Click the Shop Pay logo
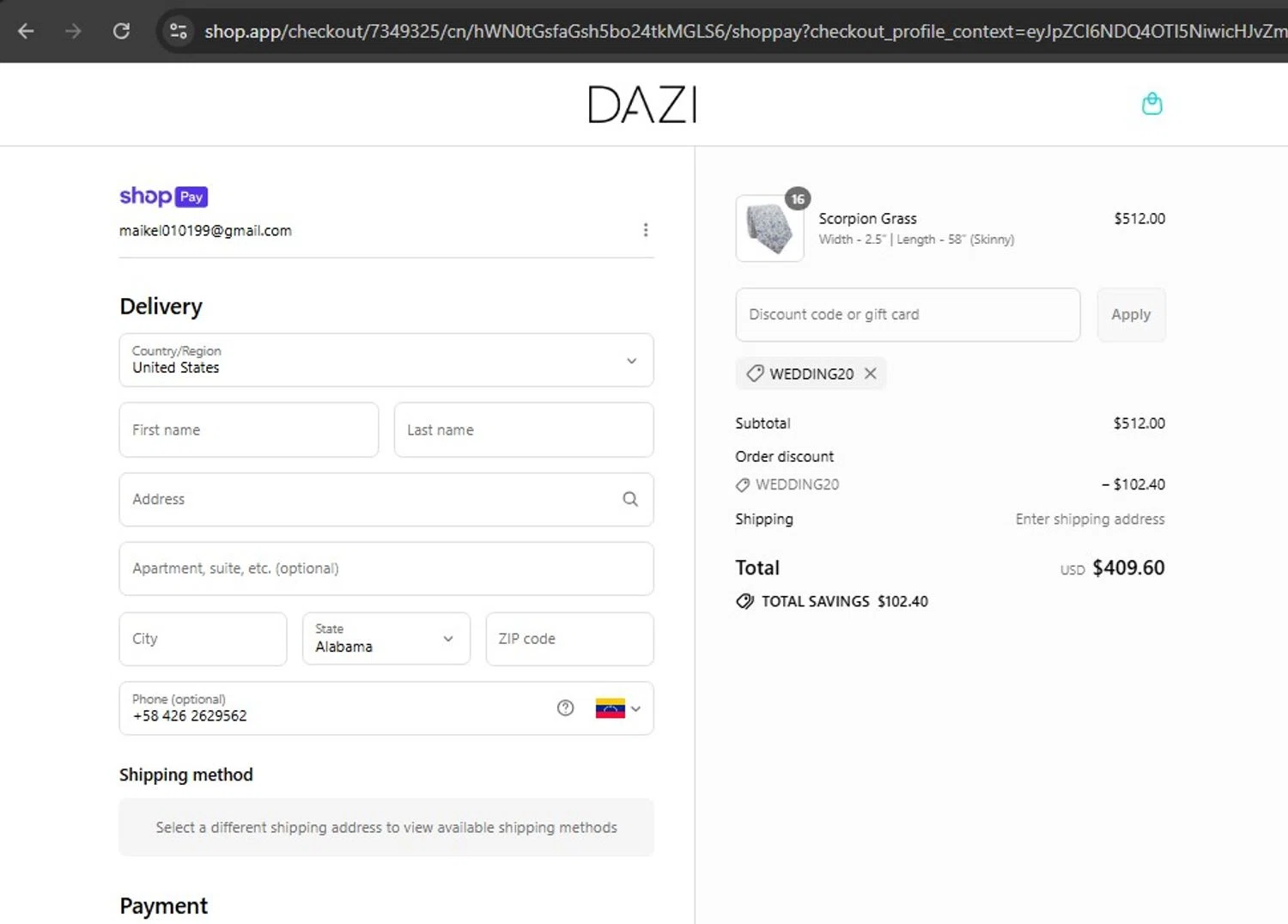1288x924 pixels. [x=163, y=197]
